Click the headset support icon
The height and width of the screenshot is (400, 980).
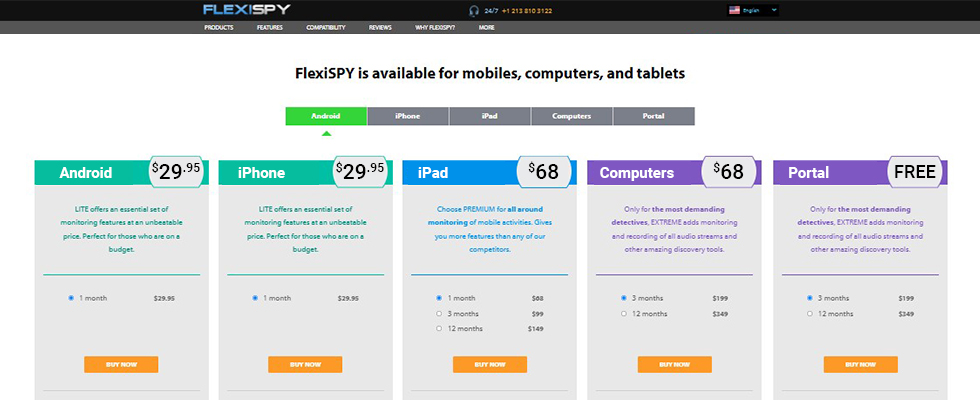tap(474, 11)
